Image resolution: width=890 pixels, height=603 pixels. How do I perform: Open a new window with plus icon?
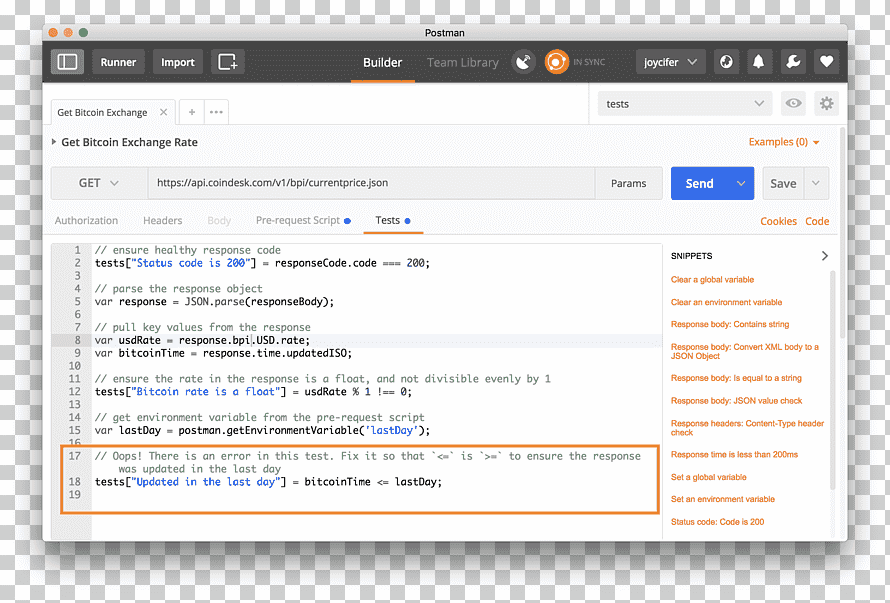(228, 61)
